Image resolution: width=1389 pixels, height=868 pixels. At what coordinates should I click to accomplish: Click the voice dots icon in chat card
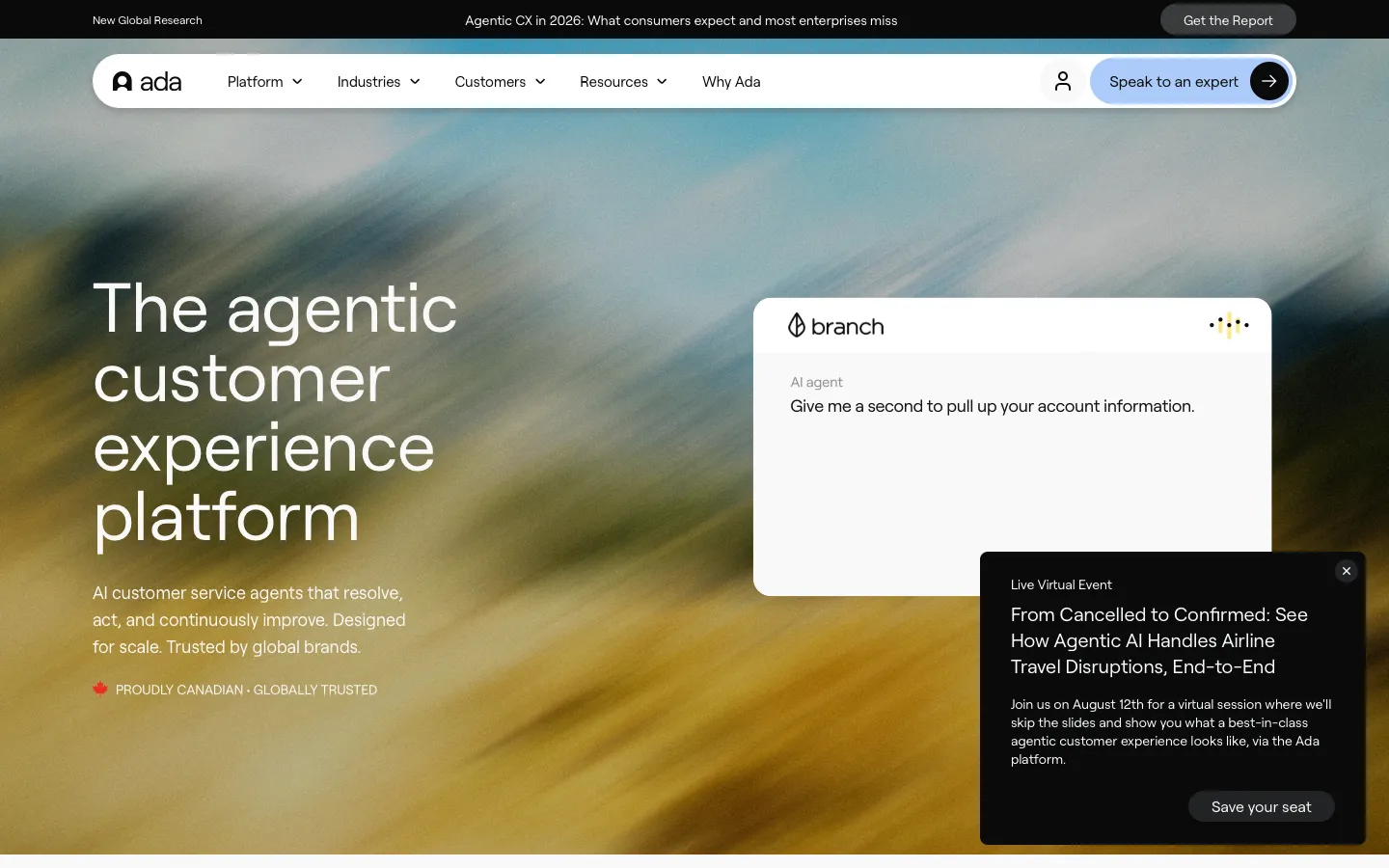(x=1229, y=326)
